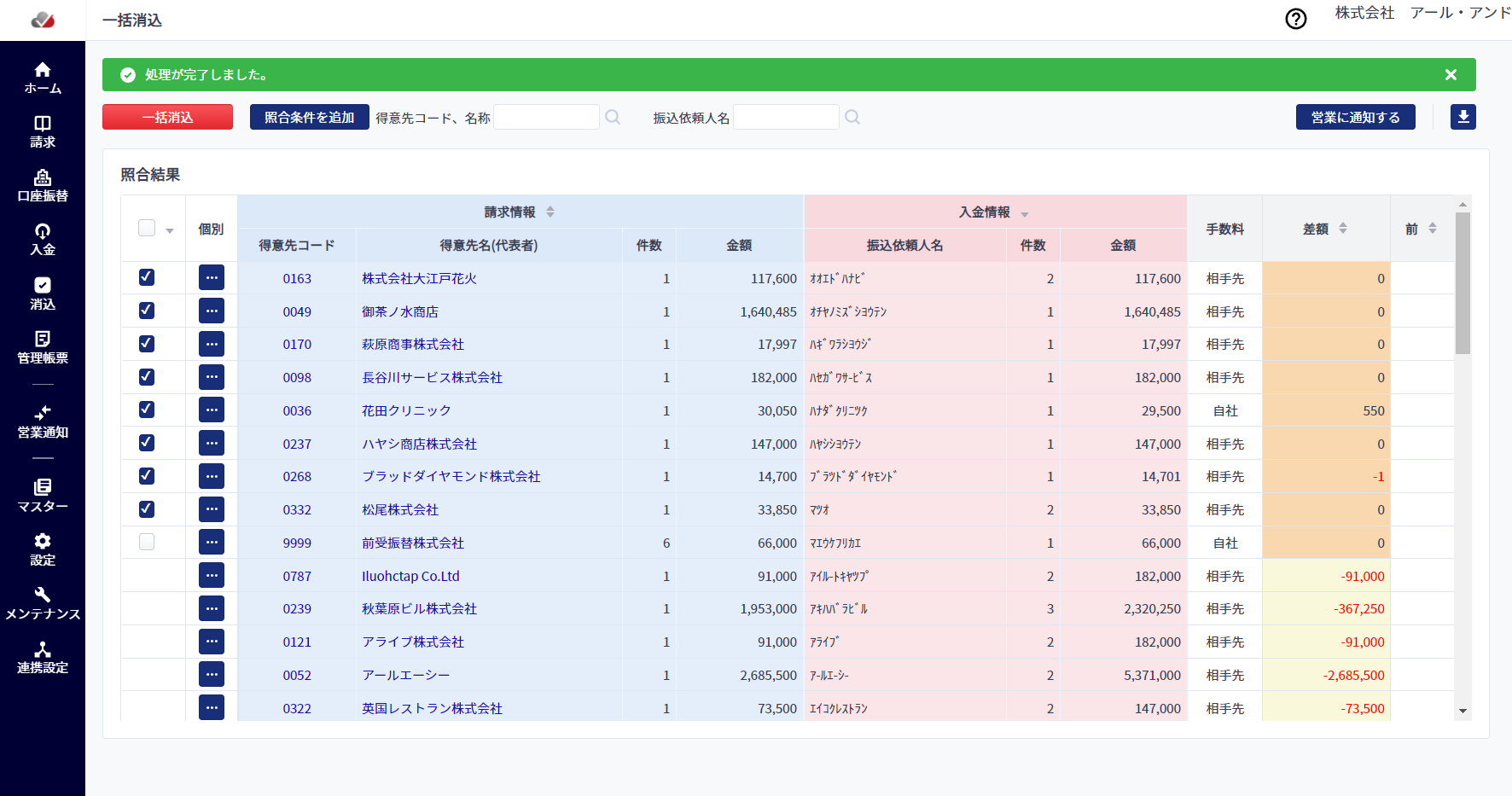The height and width of the screenshot is (796, 1512).
Task: Check the checkbox for 前受振替株式会社 row
Action: pyautogui.click(x=147, y=543)
